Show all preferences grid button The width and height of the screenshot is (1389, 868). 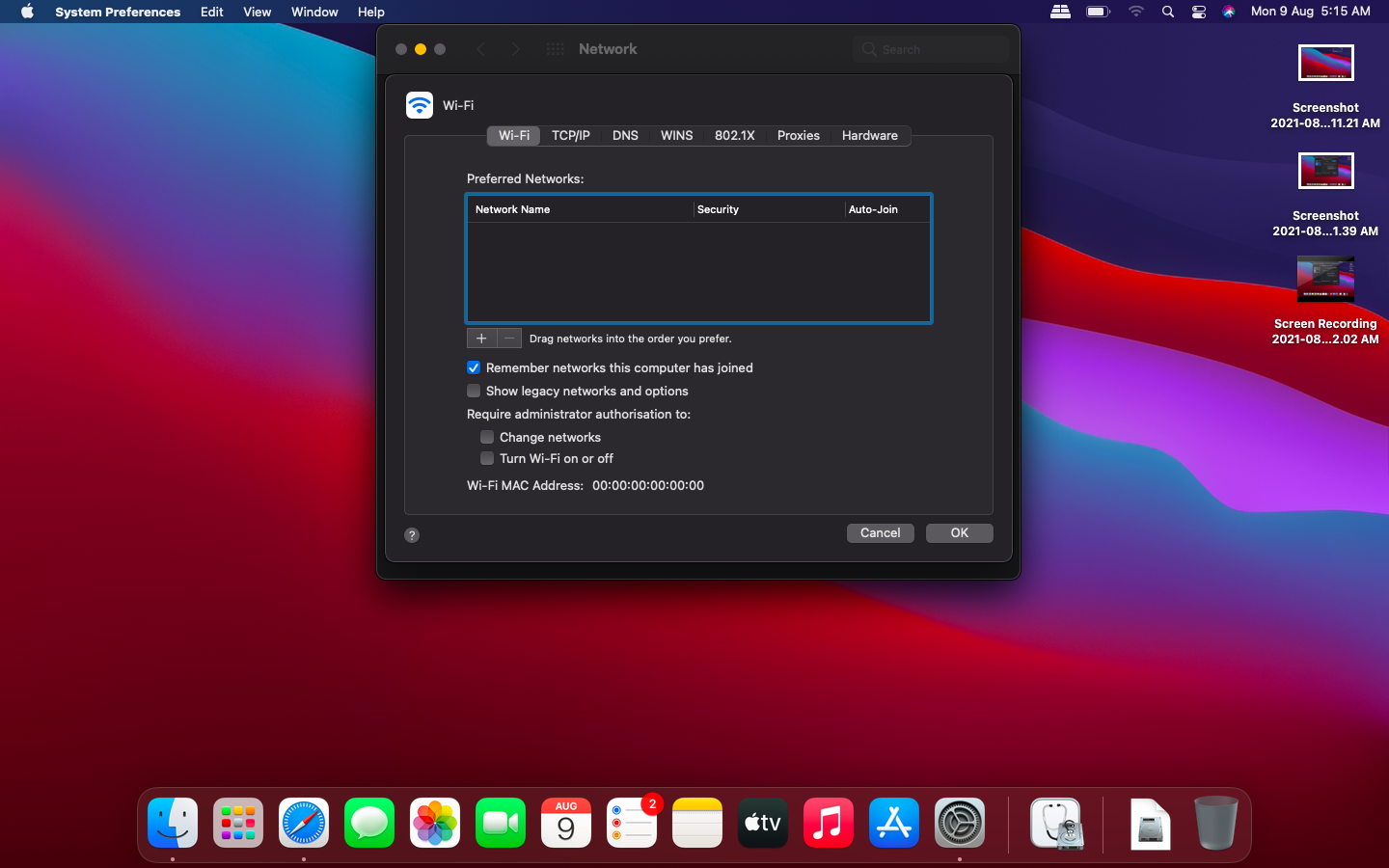coord(555,49)
